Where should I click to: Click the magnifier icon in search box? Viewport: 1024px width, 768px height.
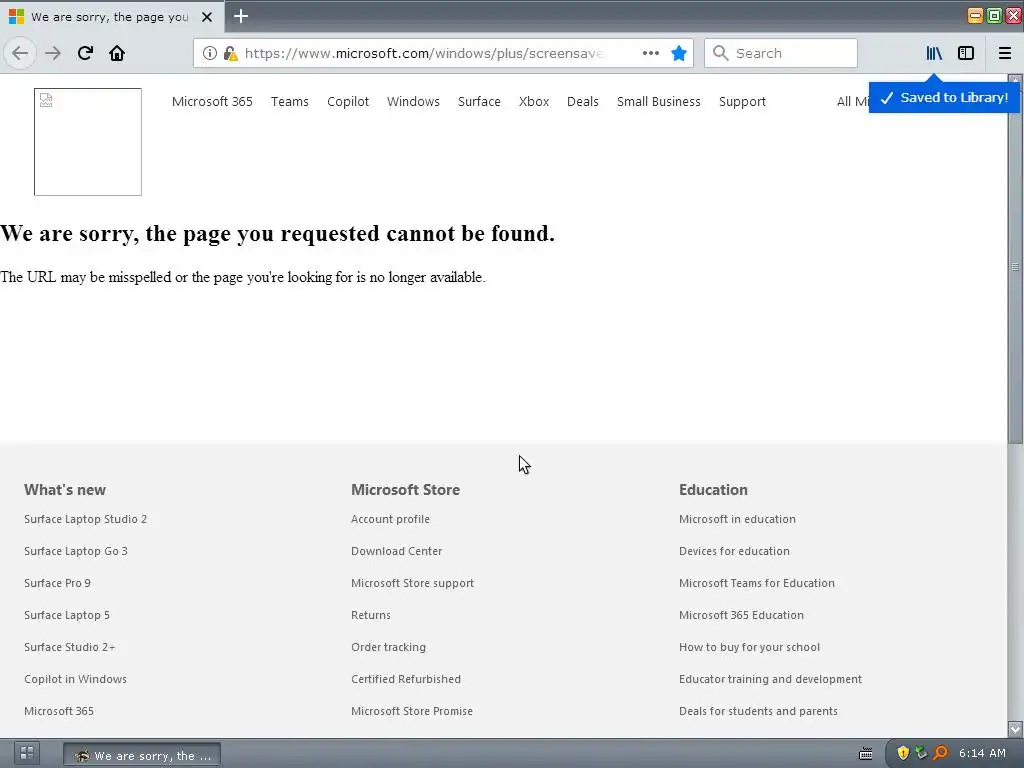(720, 53)
